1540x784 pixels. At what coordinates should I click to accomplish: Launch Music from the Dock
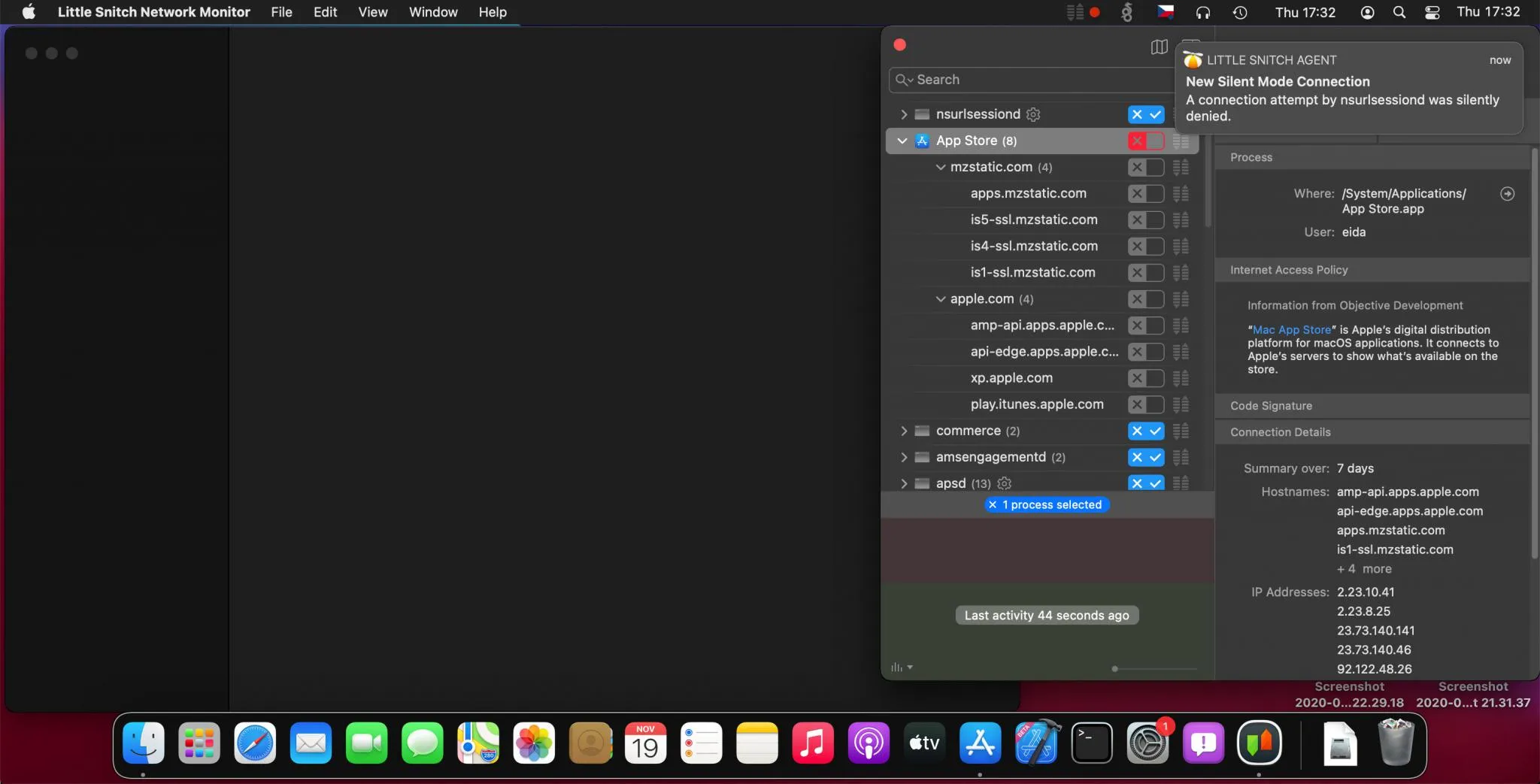[813, 743]
